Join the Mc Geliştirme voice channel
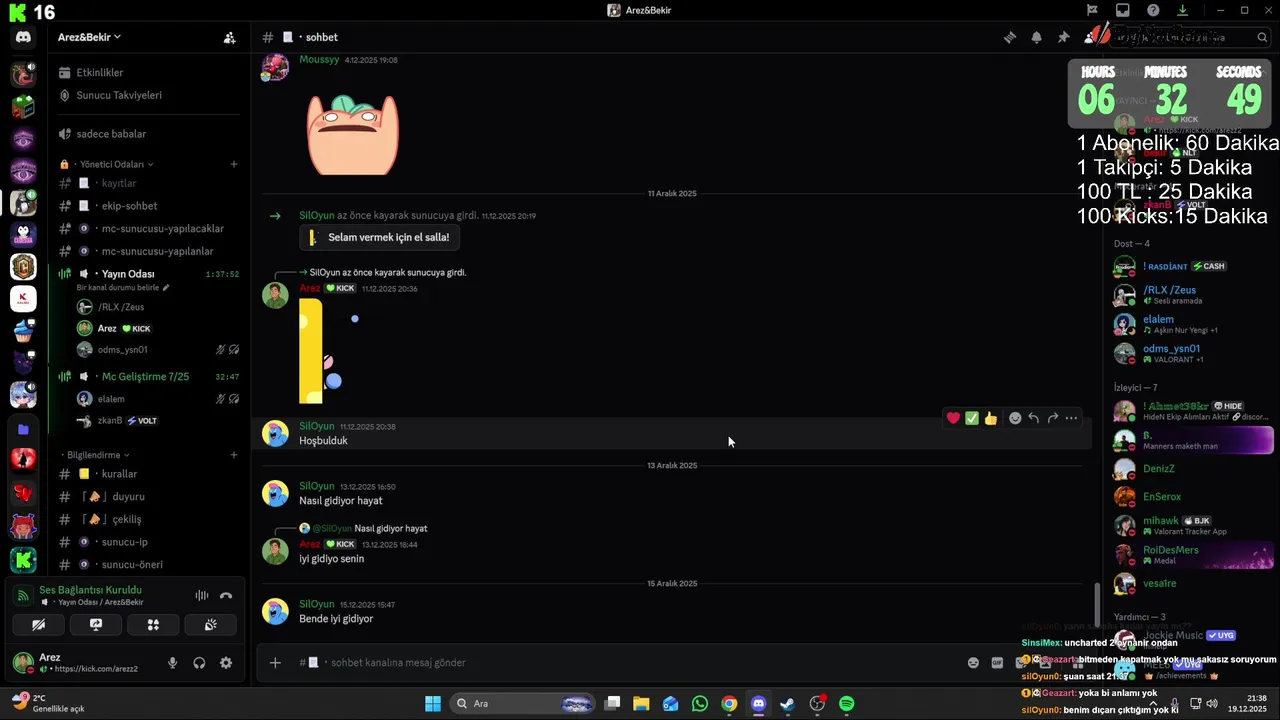The image size is (1280, 720). 147,376
